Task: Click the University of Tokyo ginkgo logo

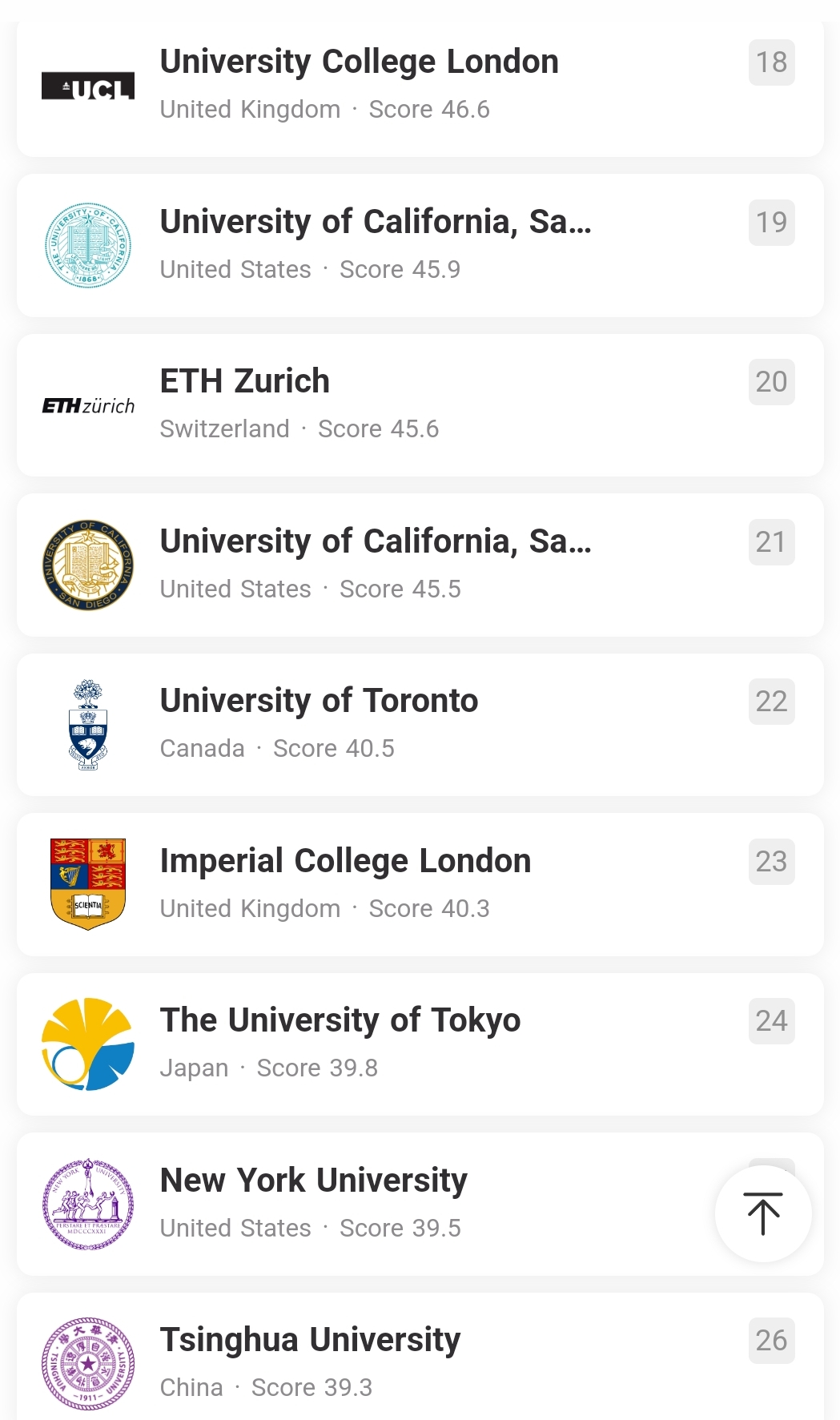Action: [88, 1044]
